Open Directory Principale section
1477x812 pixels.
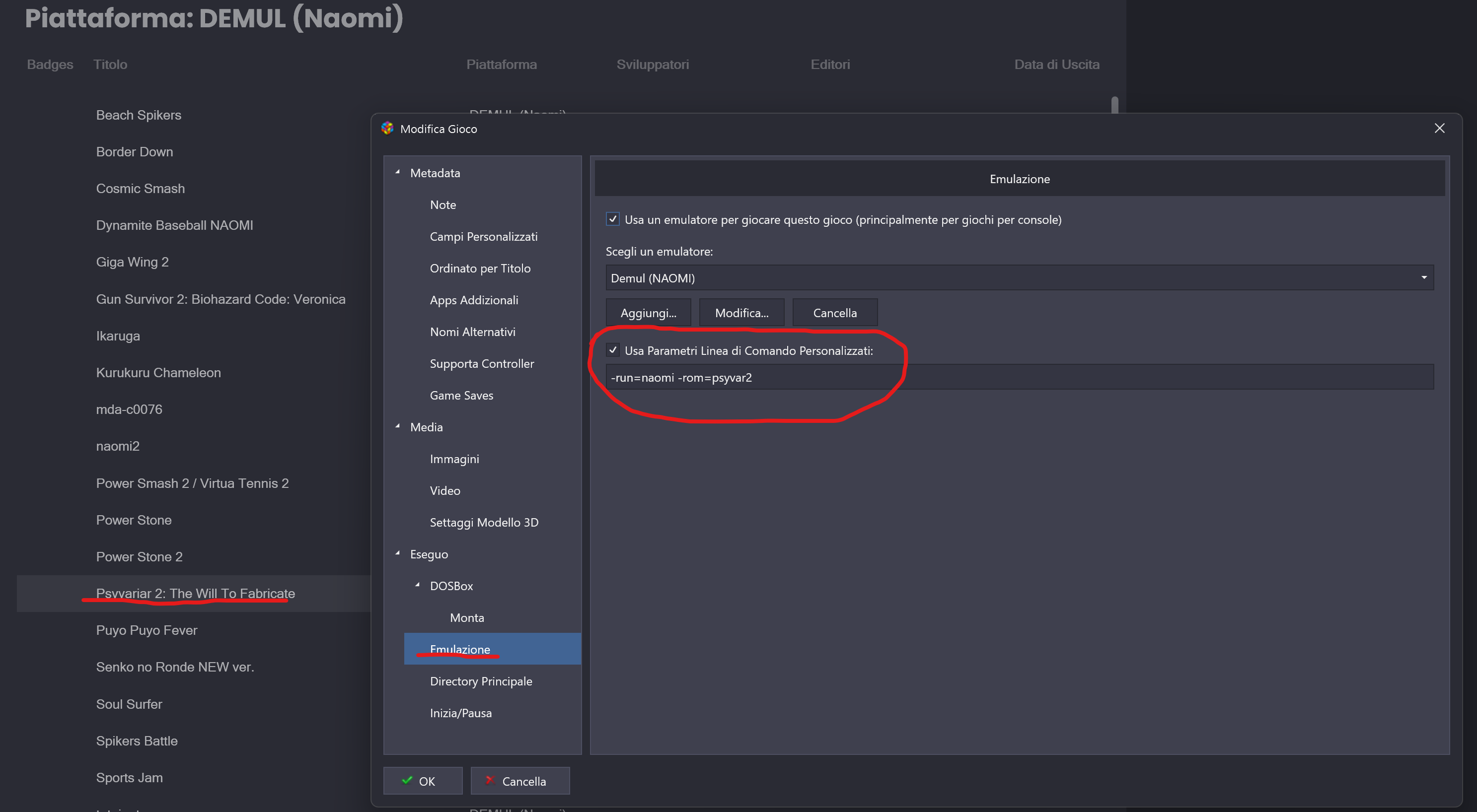(x=480, y=681)
